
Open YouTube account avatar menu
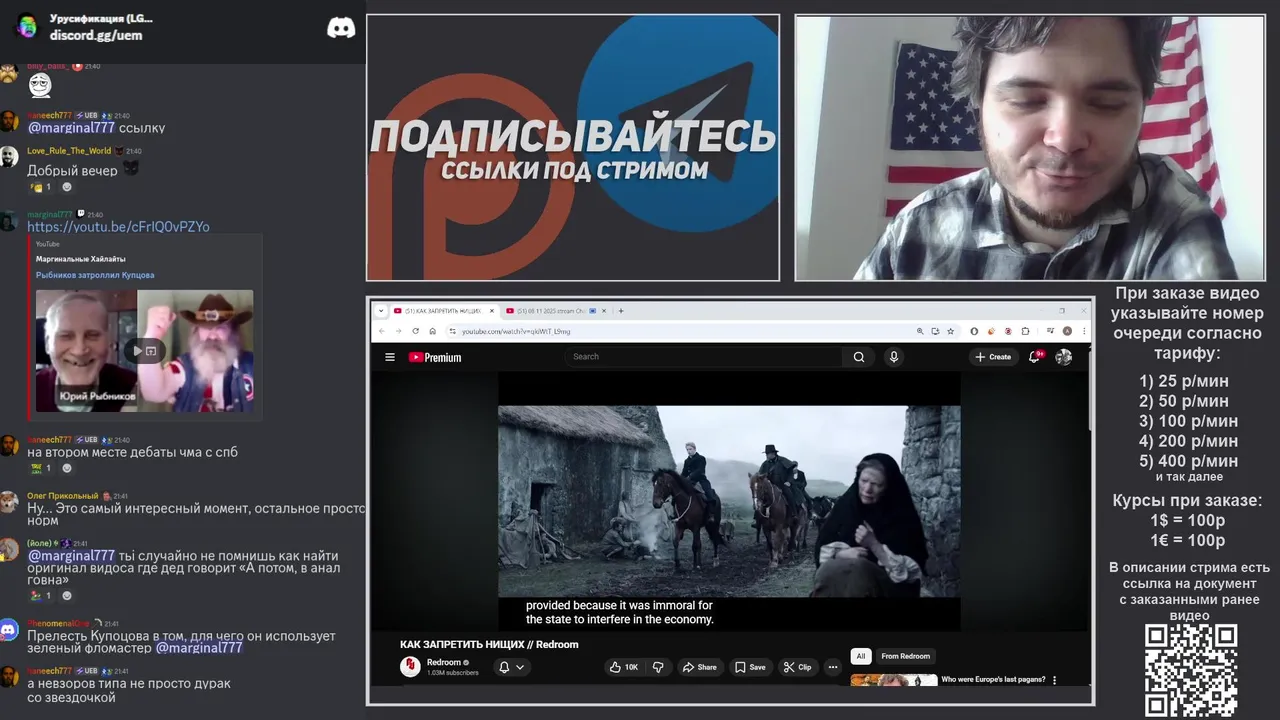point(1064,357)
